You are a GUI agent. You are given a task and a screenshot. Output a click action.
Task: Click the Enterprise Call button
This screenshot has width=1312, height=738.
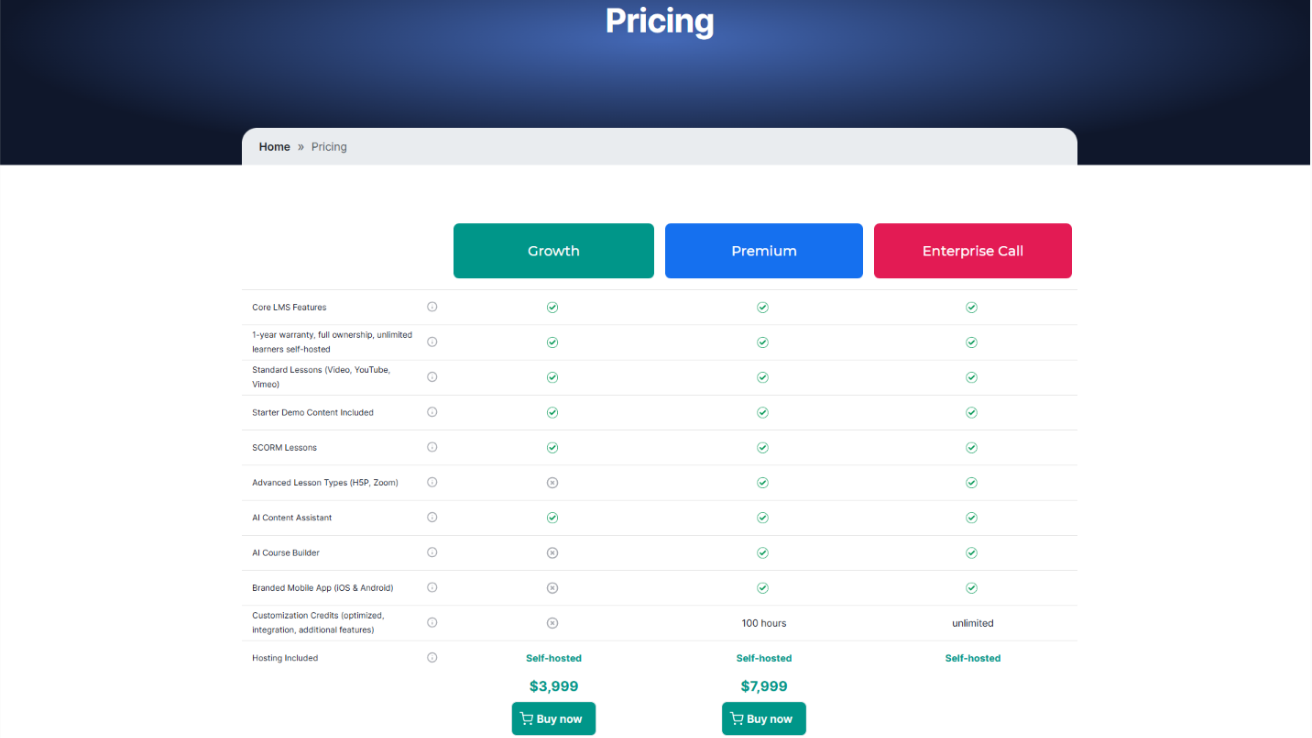(972, 251)
